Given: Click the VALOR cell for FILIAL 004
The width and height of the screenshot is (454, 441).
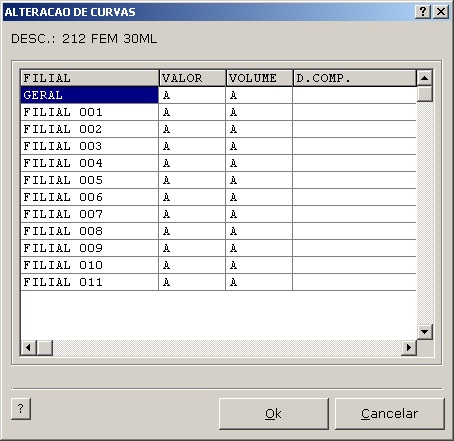Looking at the screenshot, I should (x=192, y=163).
